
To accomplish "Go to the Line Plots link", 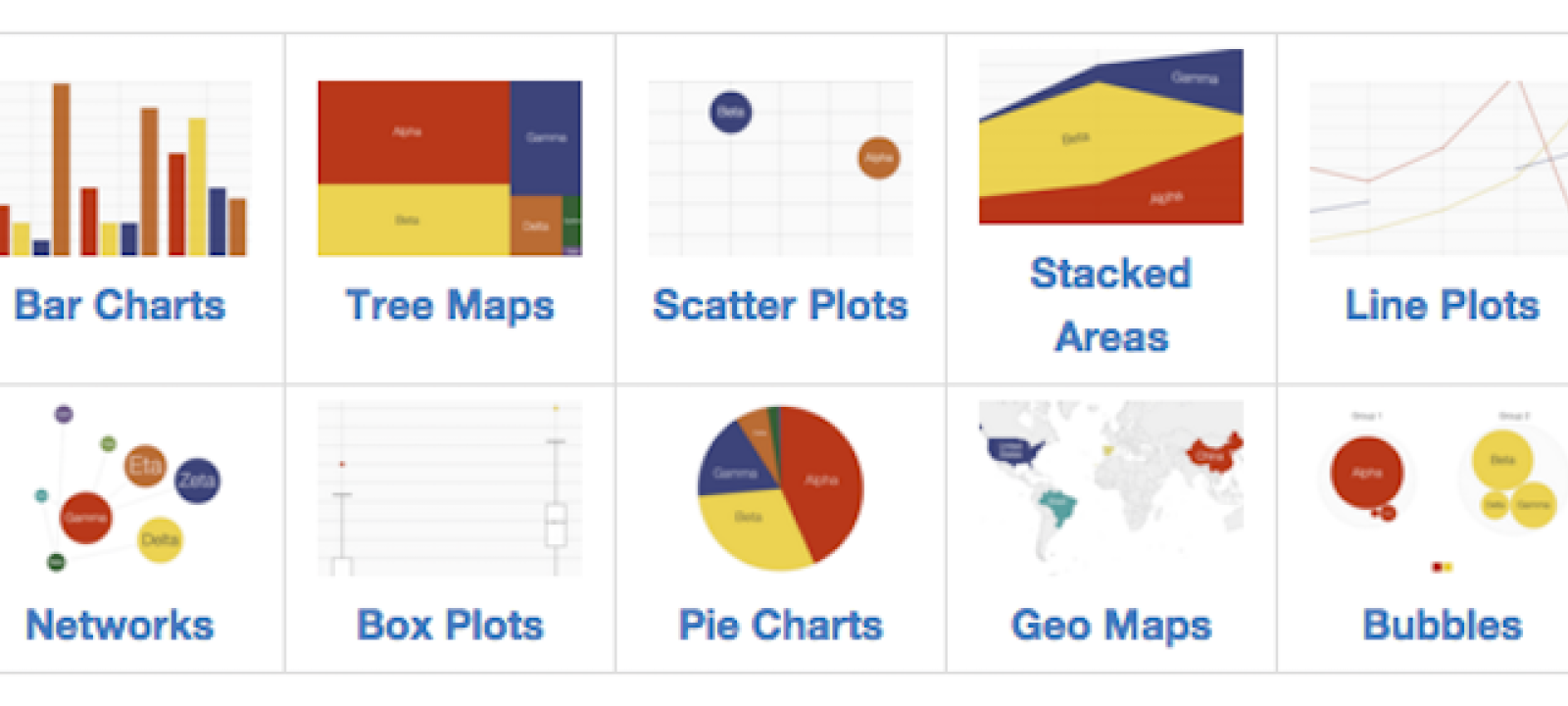I will point(1443,305).
